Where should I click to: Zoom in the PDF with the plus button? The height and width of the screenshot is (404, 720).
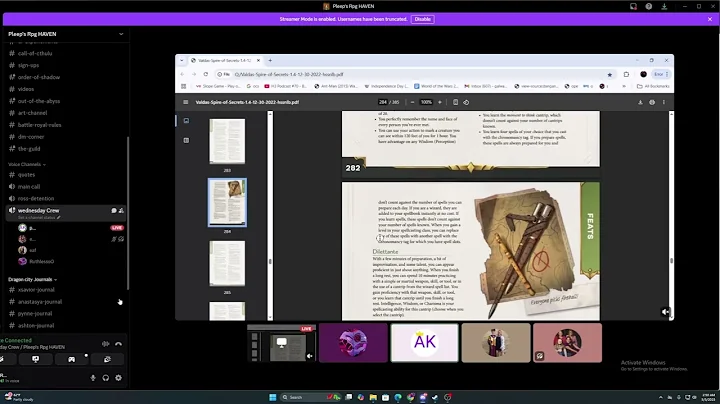(x=439, y=102)
